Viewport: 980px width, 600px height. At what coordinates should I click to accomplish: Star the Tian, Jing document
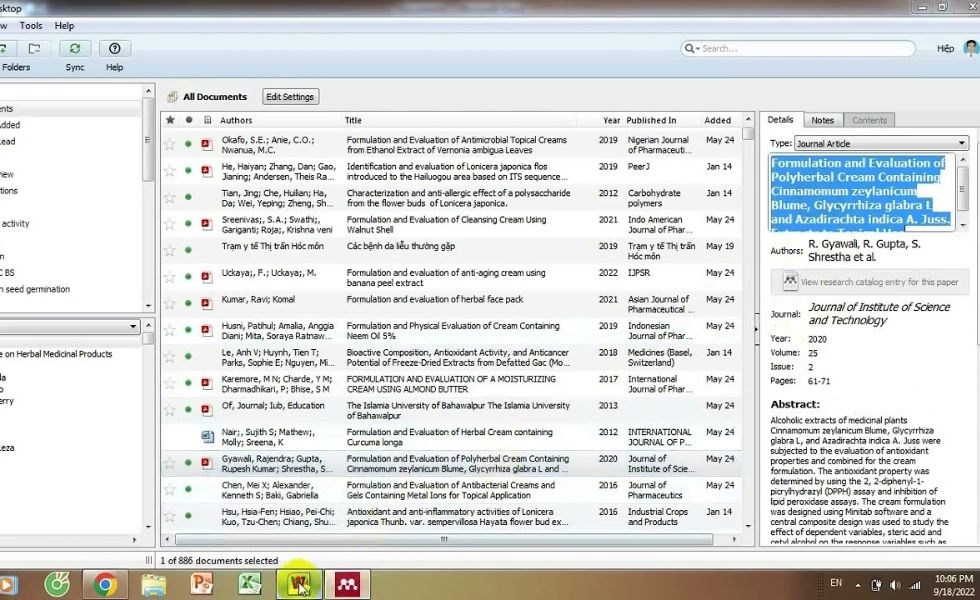(169, 198)
